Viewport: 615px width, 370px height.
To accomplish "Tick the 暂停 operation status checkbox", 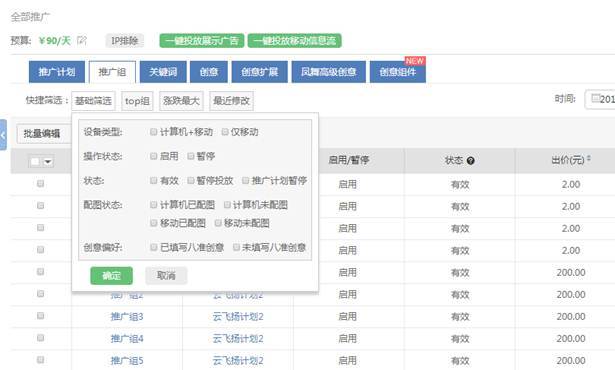I will point(191,156).
